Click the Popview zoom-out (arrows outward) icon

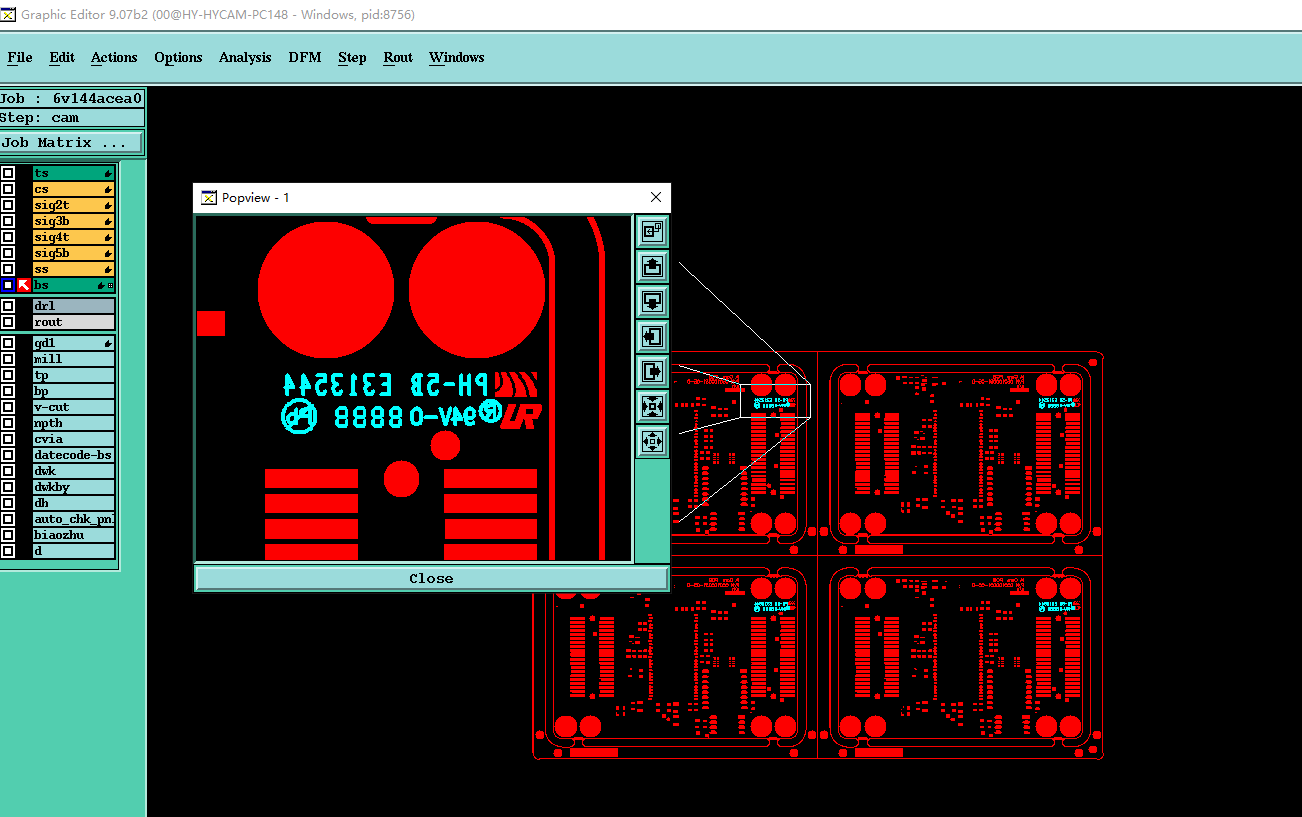652,440
